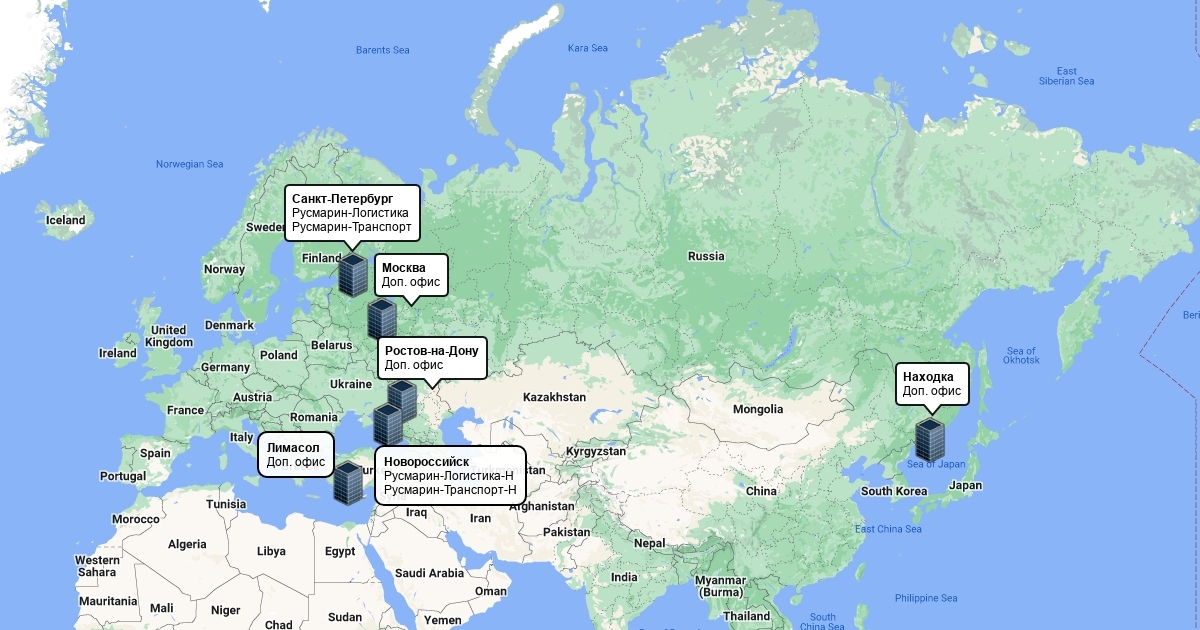The height and width of the screenshot is (630, 1200).
Task: Click the Barents Sea label
Action: tap(383, 50)
